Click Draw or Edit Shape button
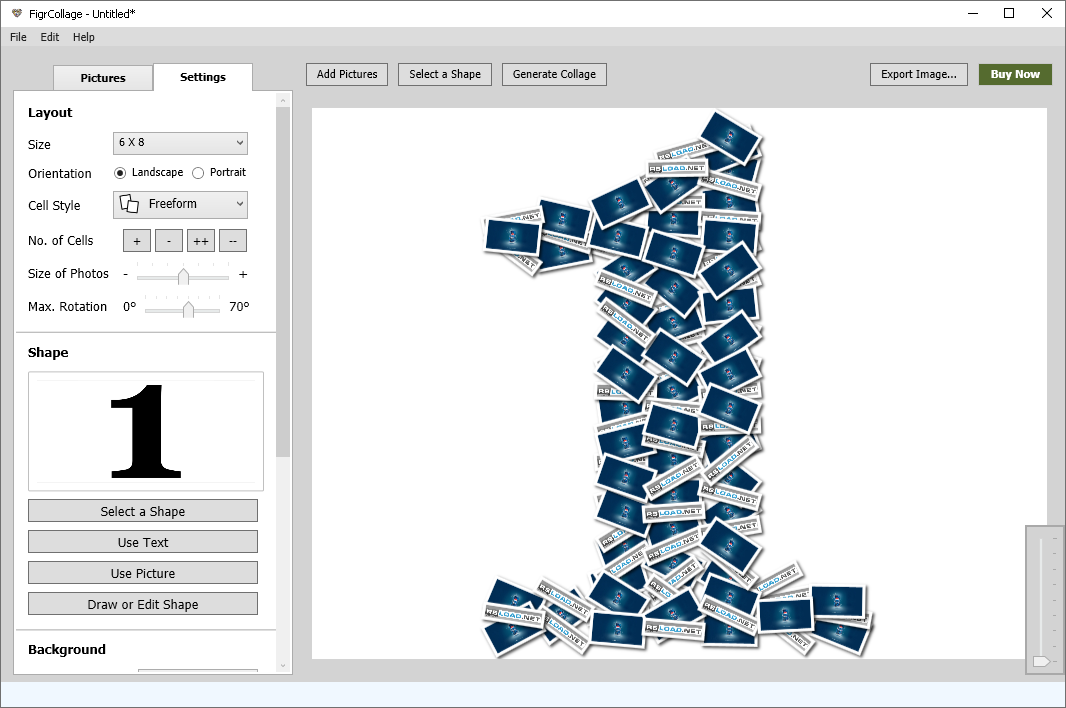This screenshot has width=1066, height=708. [143, 604]
